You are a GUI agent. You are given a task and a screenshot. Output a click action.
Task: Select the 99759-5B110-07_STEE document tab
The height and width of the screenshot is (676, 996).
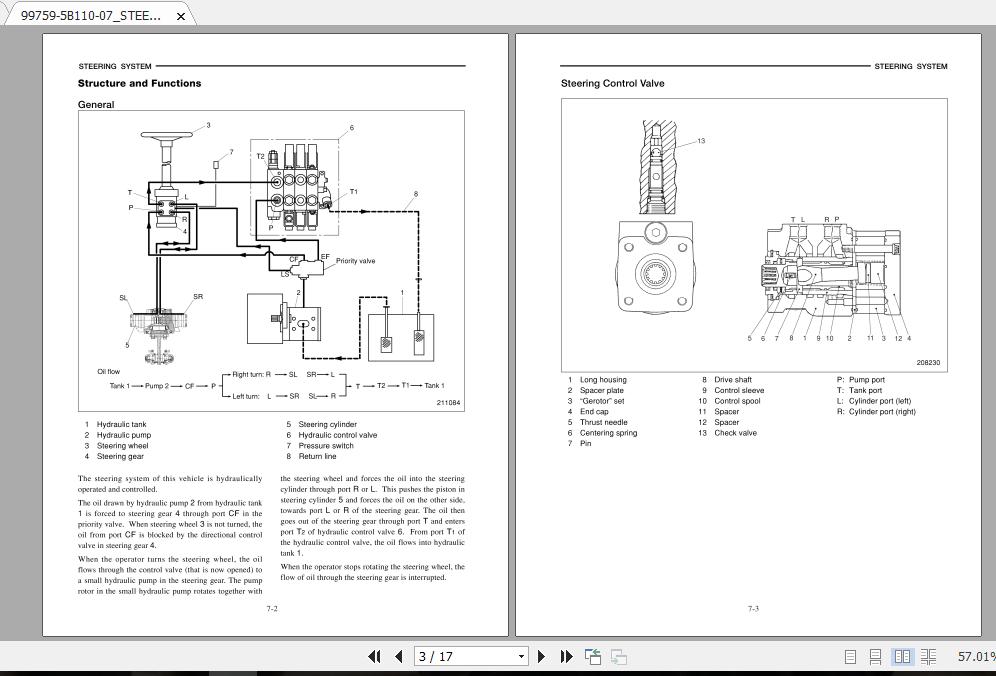(x=90, y=14)
